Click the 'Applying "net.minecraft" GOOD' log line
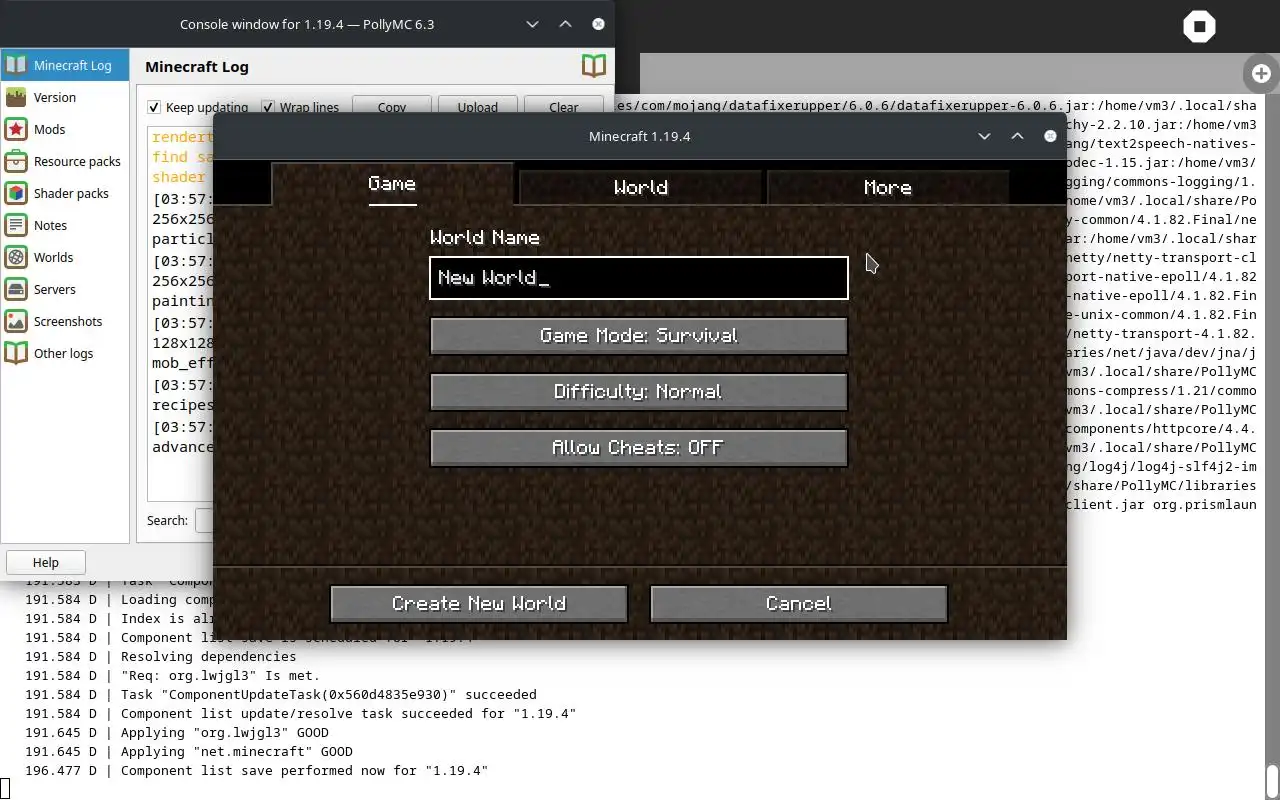The width and height of the screenshot is (1280, 800). click(x=189, y=752)
